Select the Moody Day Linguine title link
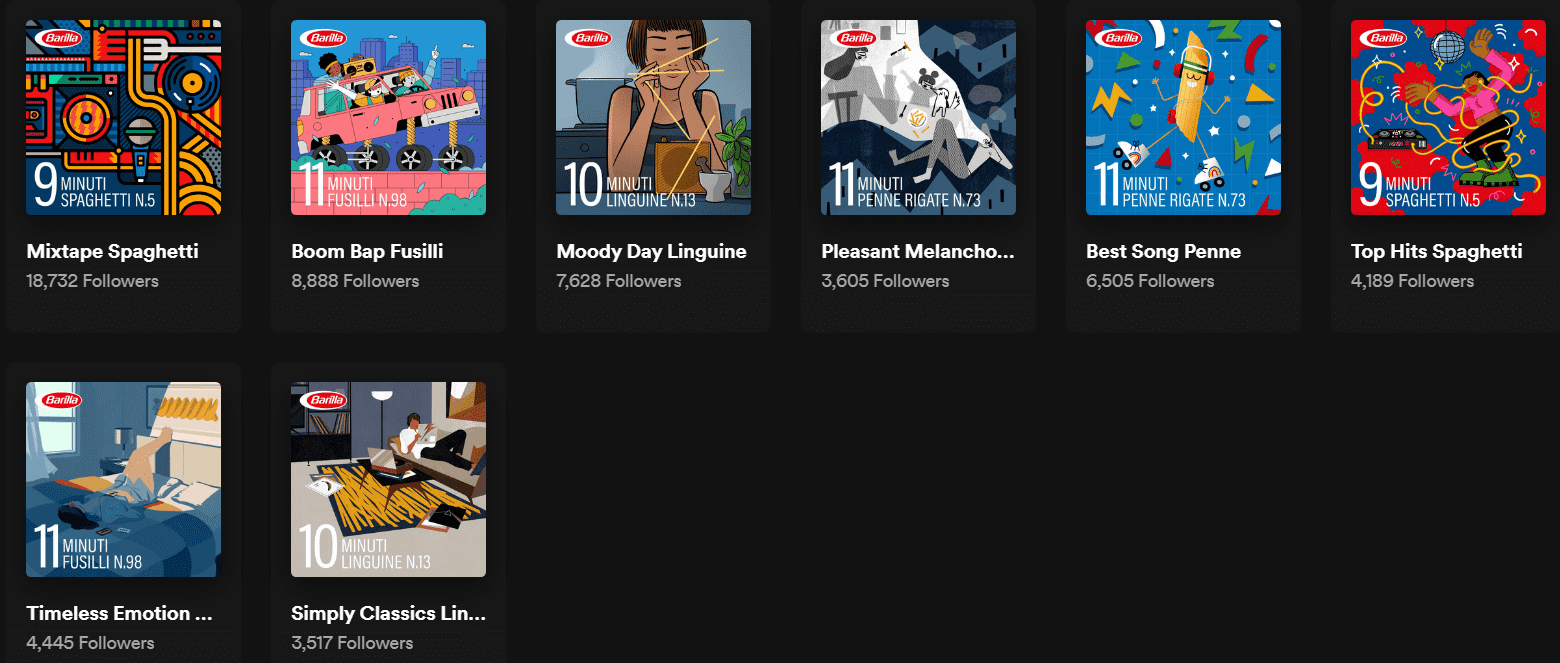The image size is (1560, 663). pyautogui.click(x=651, y=251)
